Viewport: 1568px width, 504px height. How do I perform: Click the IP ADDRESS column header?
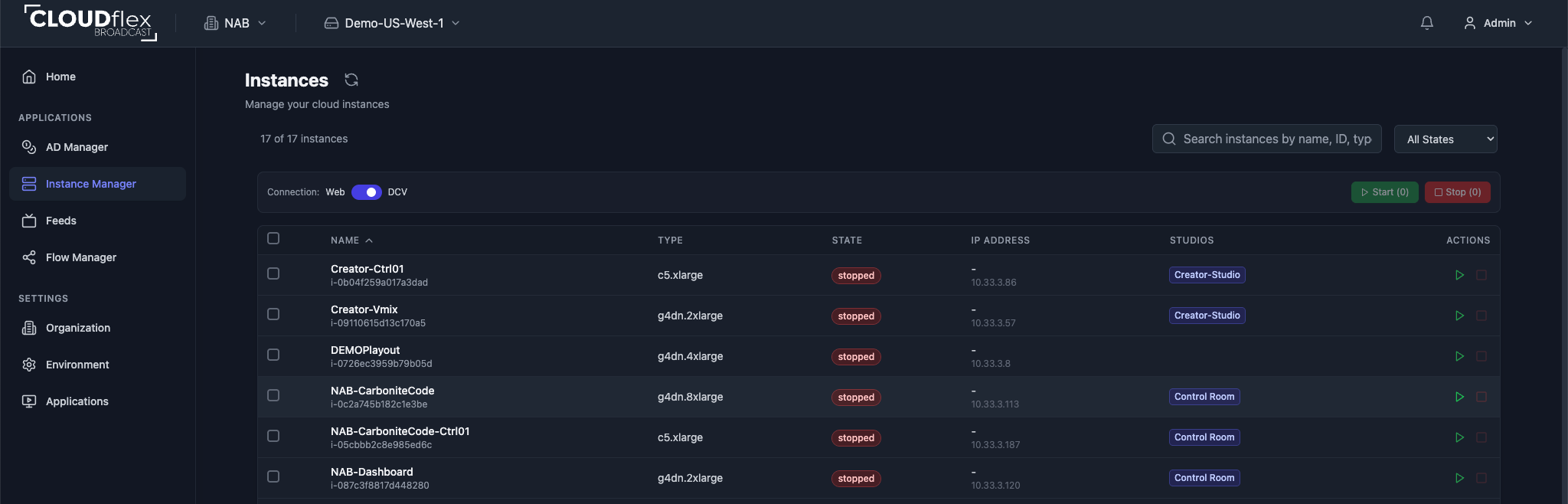[1000, 241]
